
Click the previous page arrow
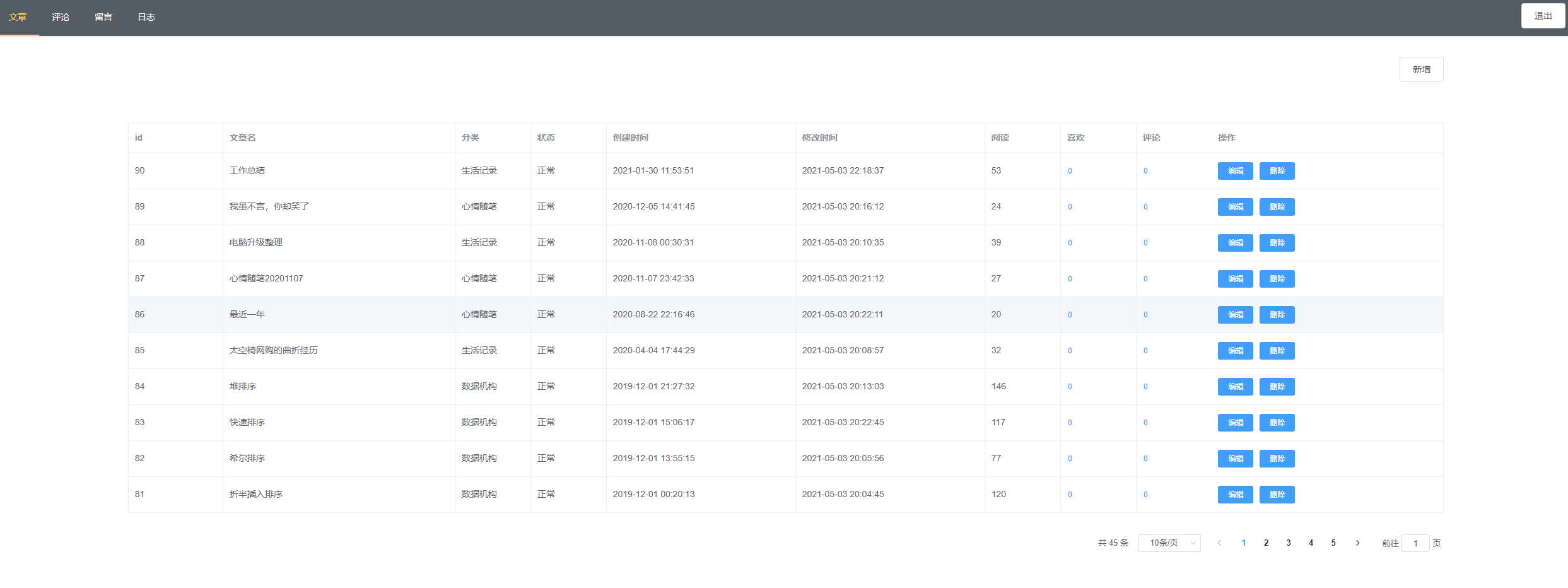(x=1219, y=543)
